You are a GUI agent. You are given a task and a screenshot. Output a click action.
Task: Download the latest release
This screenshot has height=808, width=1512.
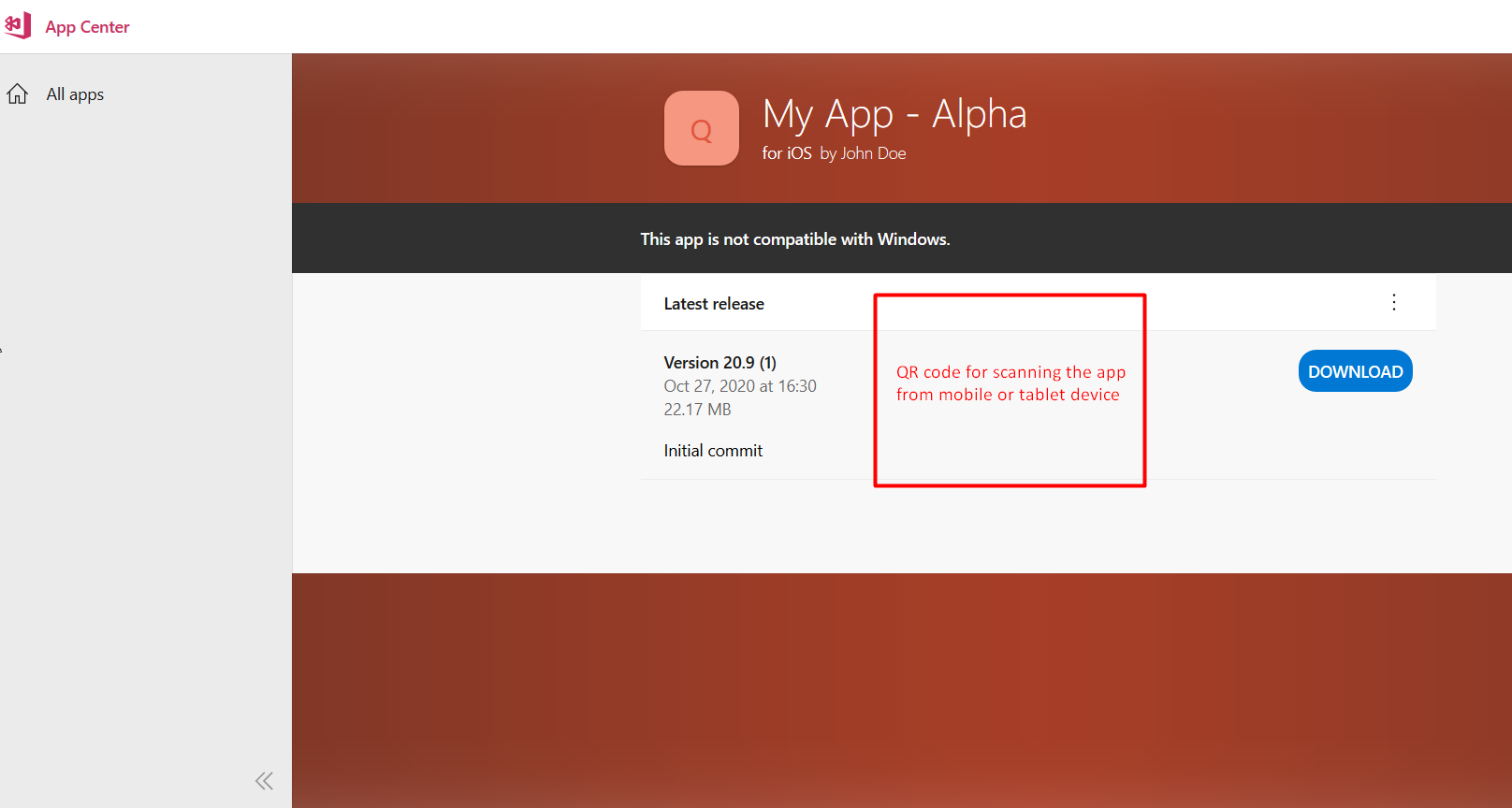[x=1356, y=371]
